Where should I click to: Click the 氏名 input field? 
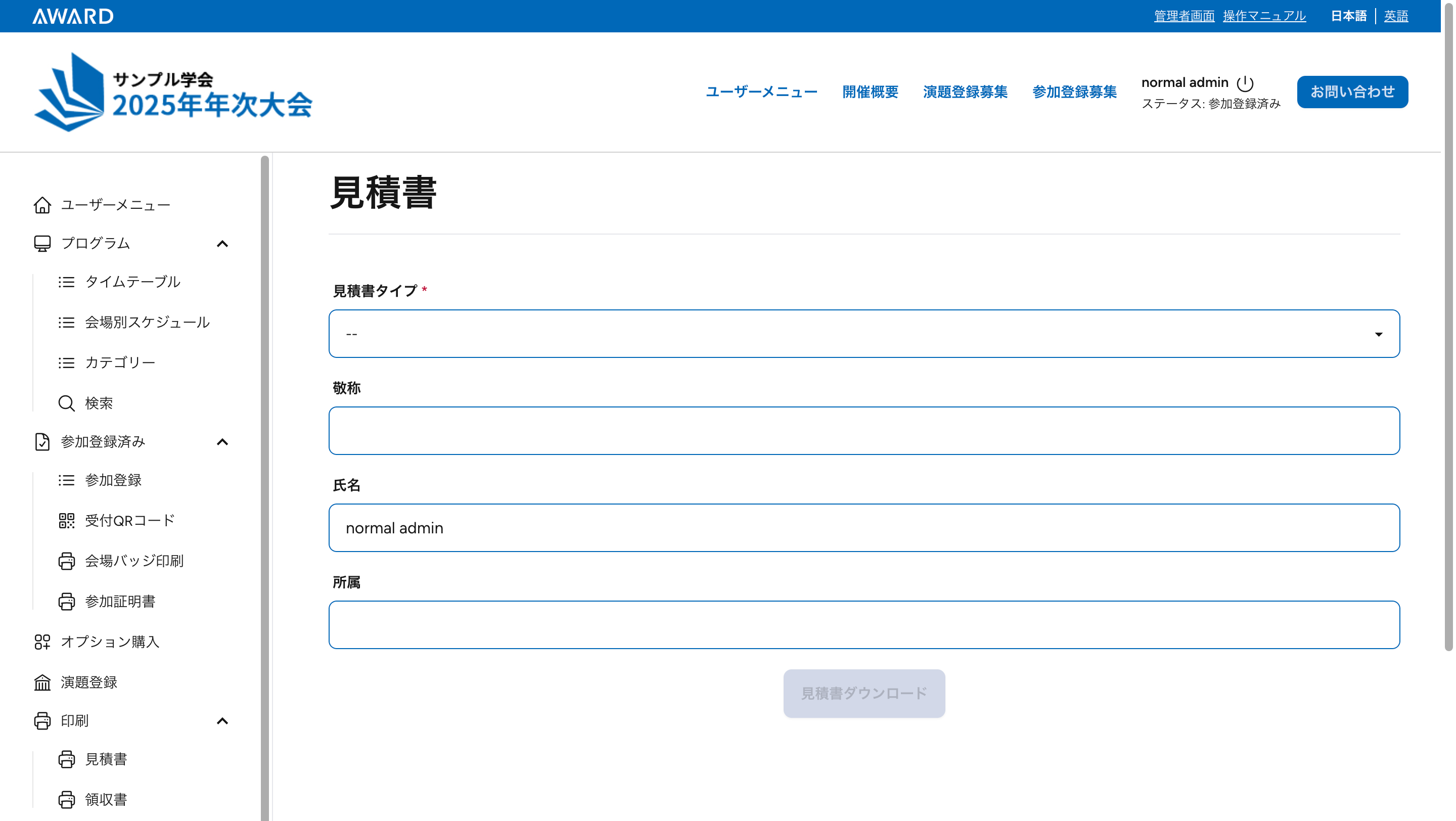click(864, 528)
